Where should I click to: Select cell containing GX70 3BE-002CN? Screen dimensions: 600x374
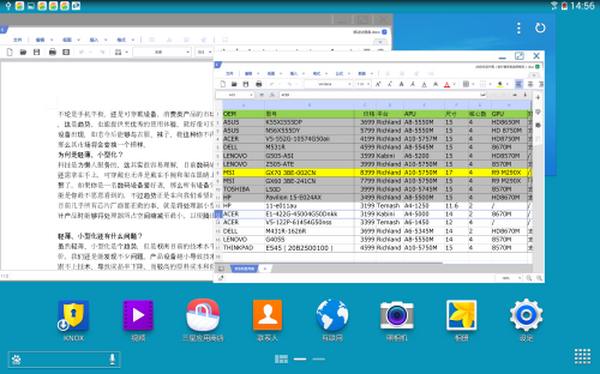tap(309, 173)
